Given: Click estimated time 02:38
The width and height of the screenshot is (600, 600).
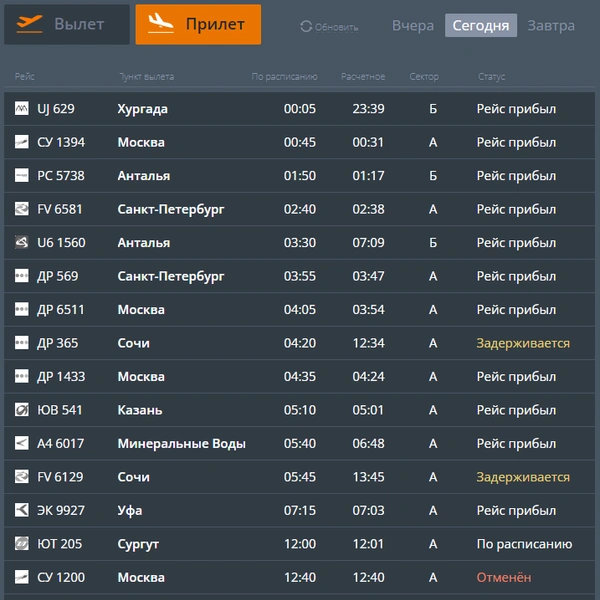Looking at the screenshot, I should pos(368,209).
